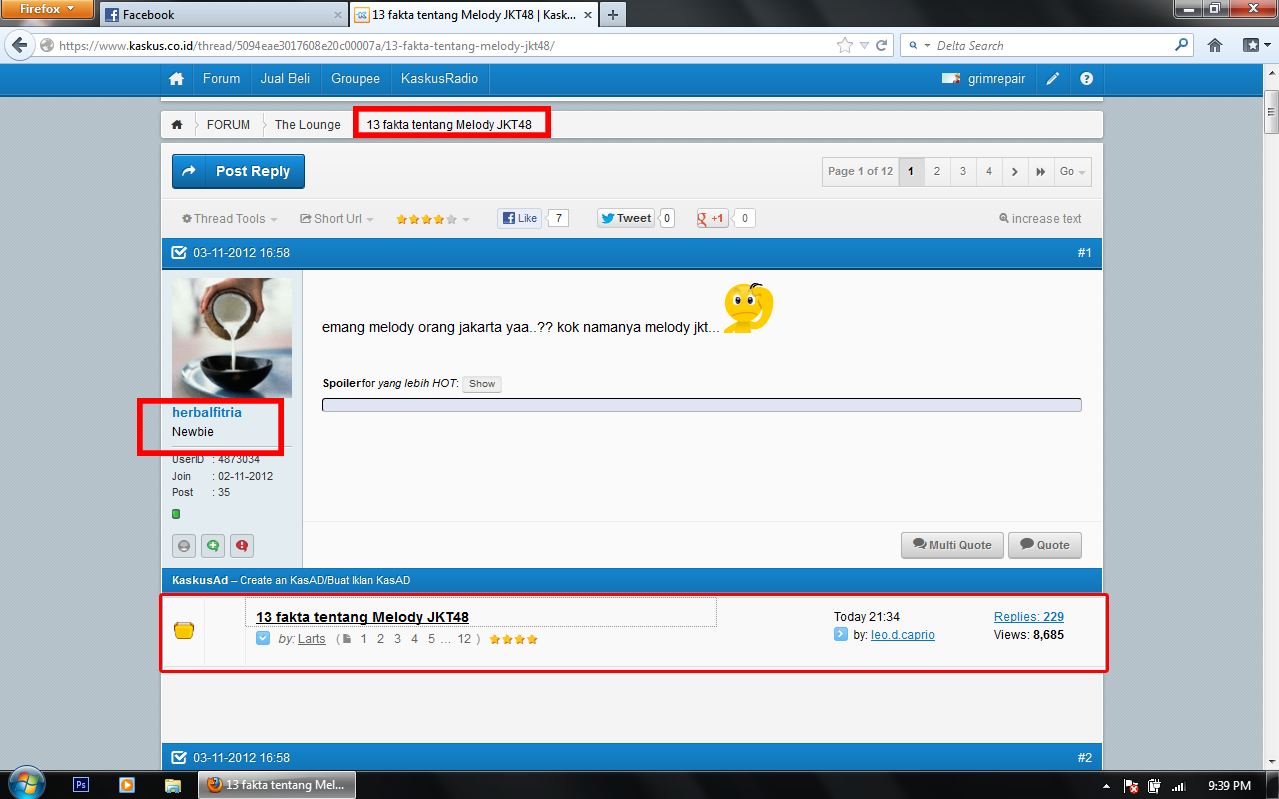The image size is (1279, 799).
Task: Click the Post Reply button
Action: pos(238,171)
